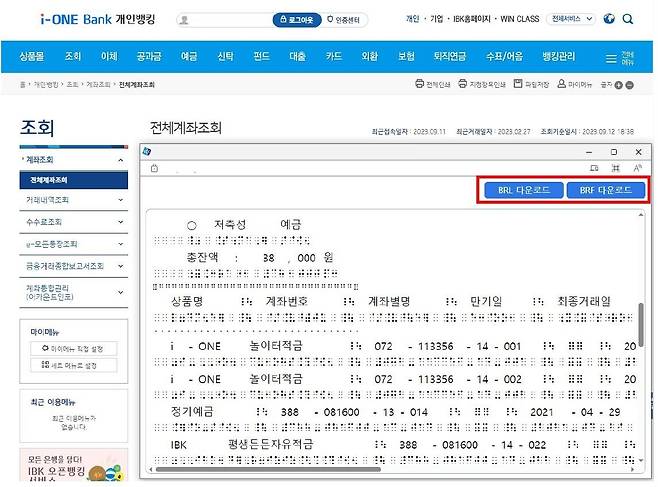Open the 개인 link in the header
This screenshot has height=487, width=658.
click(412, 19)
